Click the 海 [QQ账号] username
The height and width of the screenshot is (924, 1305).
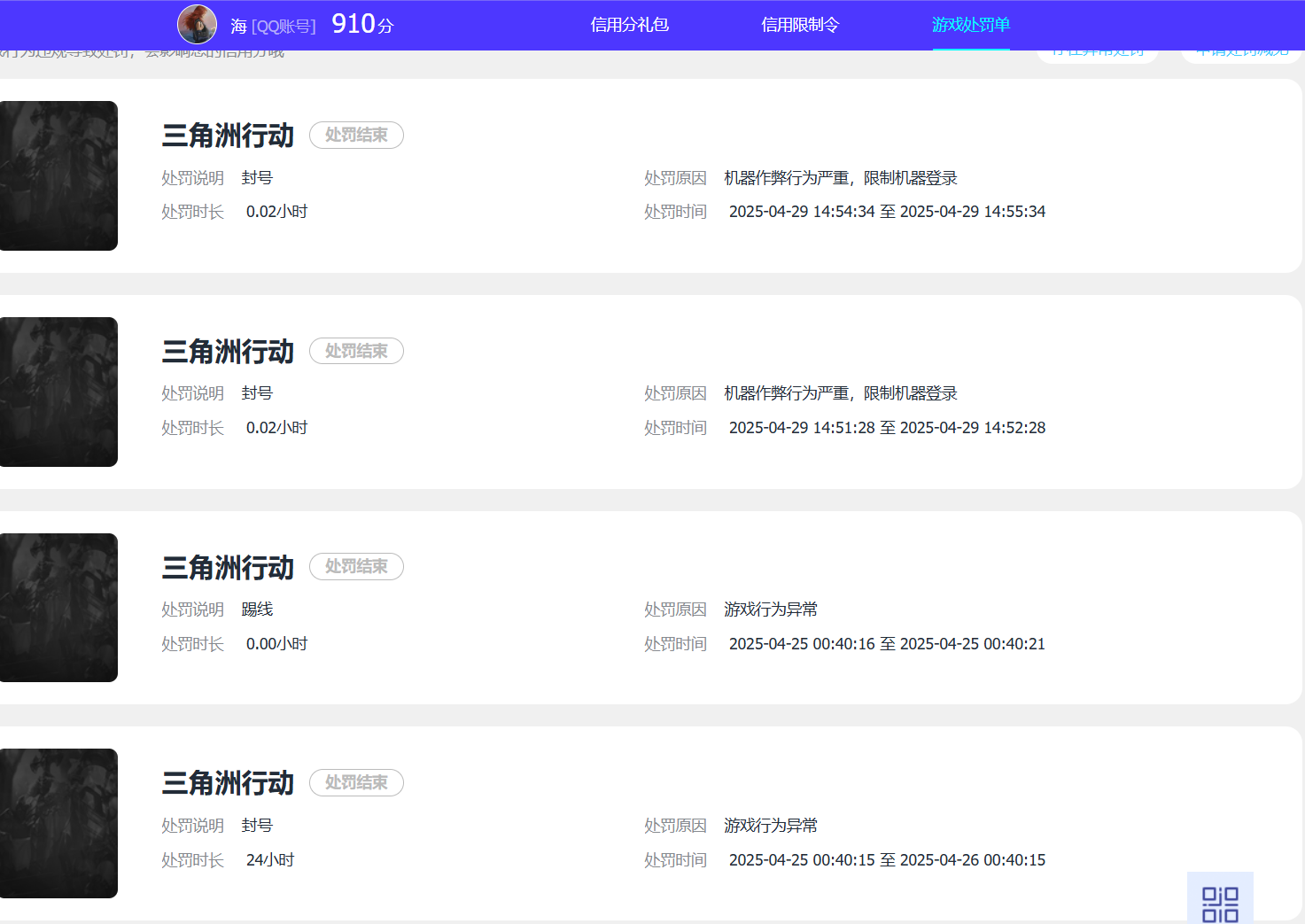tap(273, 26)
